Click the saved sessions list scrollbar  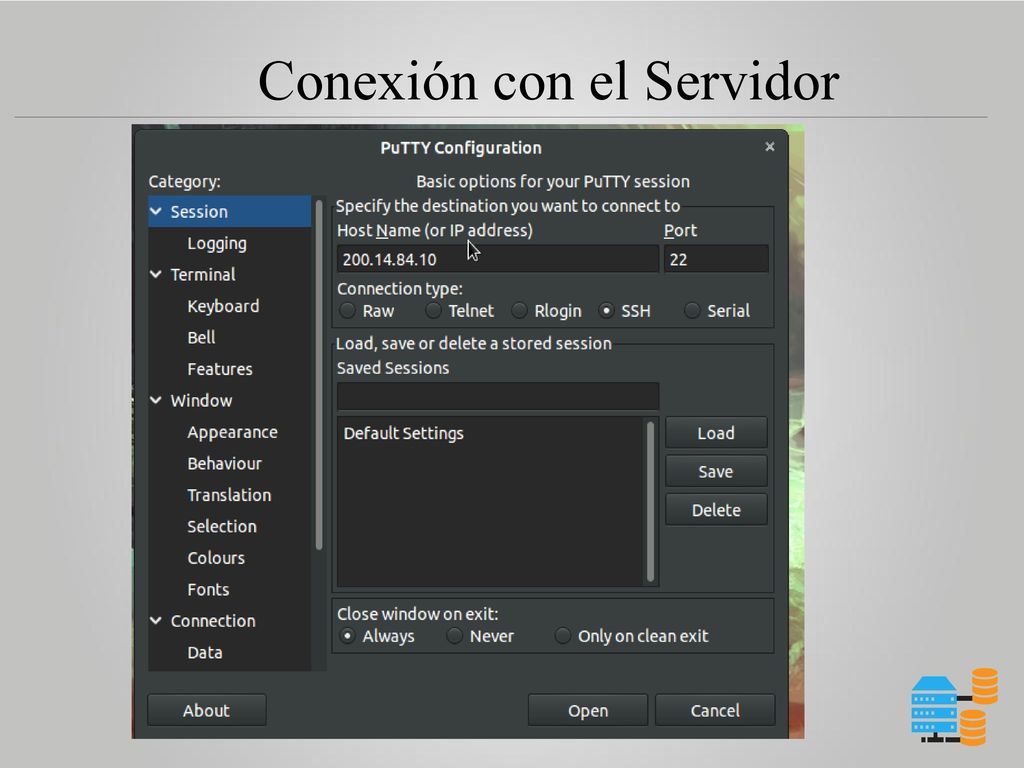click(x=650, y=502)
